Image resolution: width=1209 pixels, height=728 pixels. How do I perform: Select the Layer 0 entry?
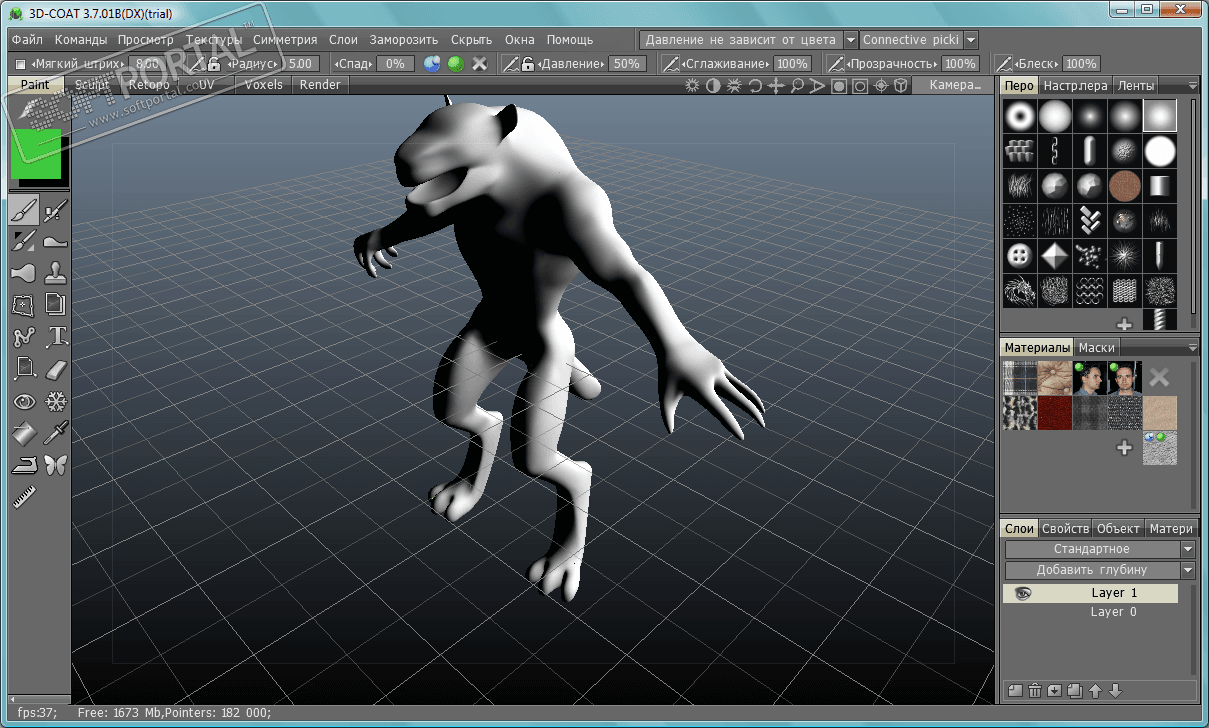pos(1113,612)
